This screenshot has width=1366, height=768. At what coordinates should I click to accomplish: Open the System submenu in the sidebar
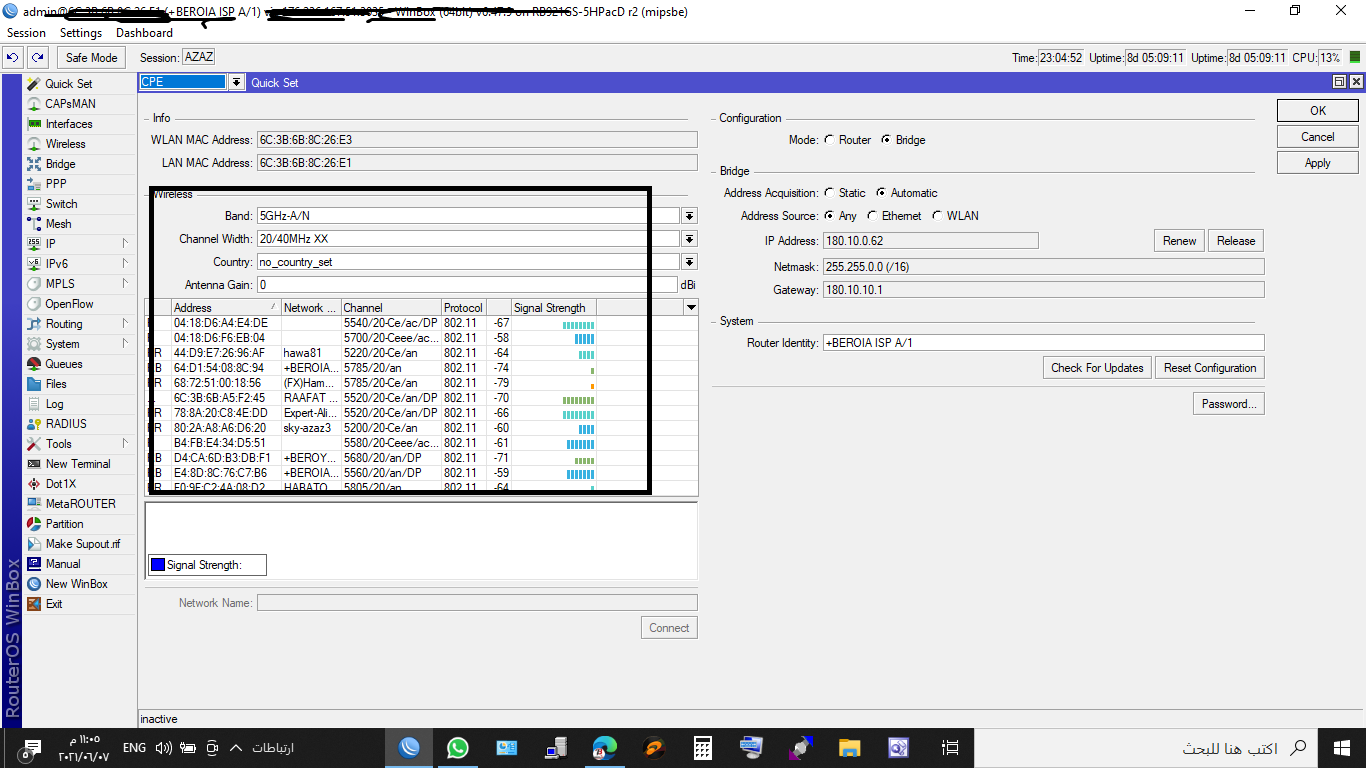80,344
